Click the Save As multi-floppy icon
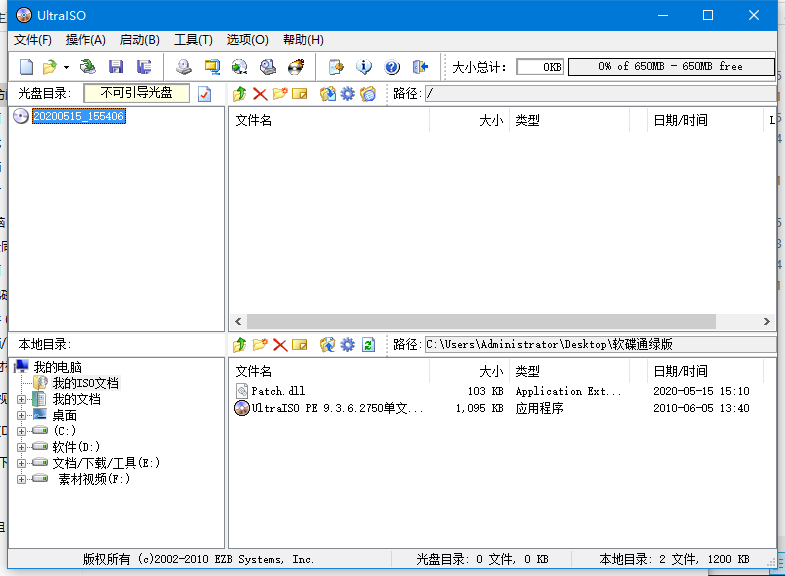Screen dimensions: 785x576 (x=144, y=67)
